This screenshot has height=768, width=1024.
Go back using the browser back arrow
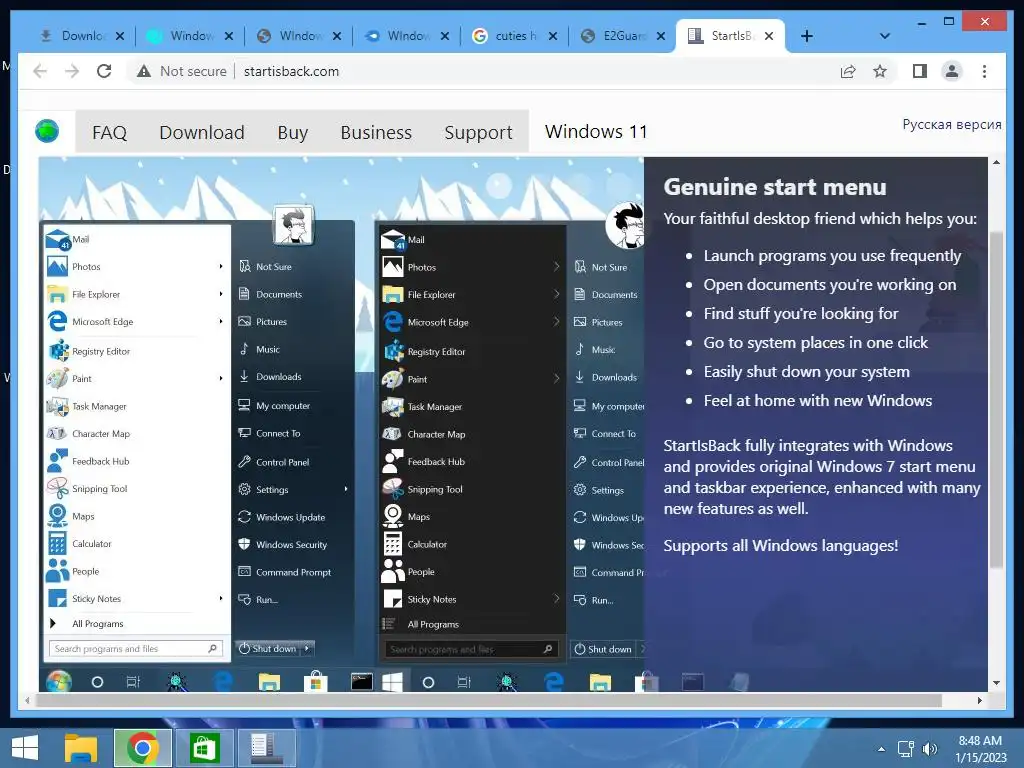40,71
